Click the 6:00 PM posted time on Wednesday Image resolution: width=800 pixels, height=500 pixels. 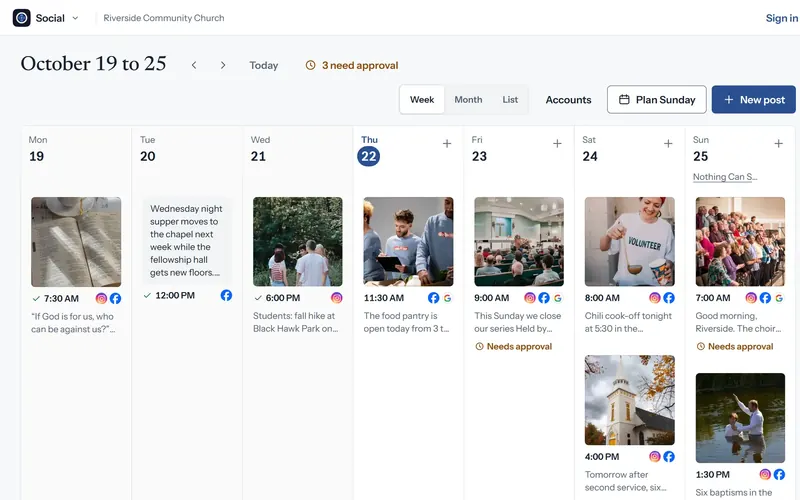click(x=283, y=298)
